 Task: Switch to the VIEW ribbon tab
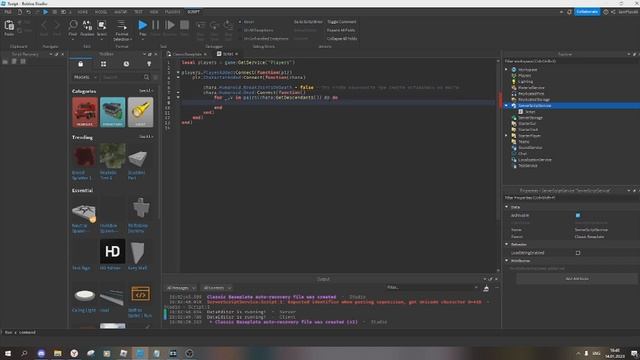click(x=154, y=12)
